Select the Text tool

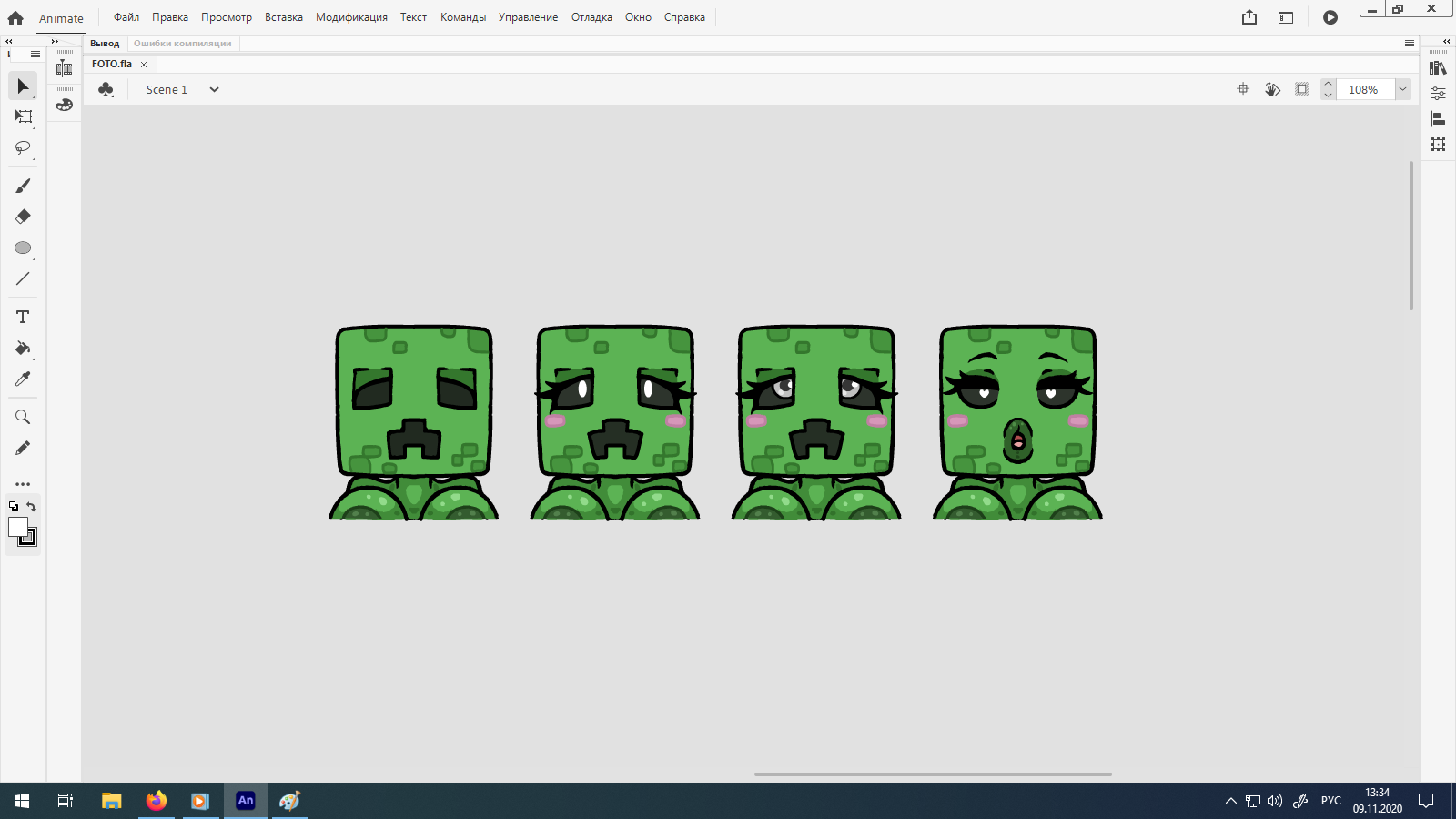[x=23, y=317]
